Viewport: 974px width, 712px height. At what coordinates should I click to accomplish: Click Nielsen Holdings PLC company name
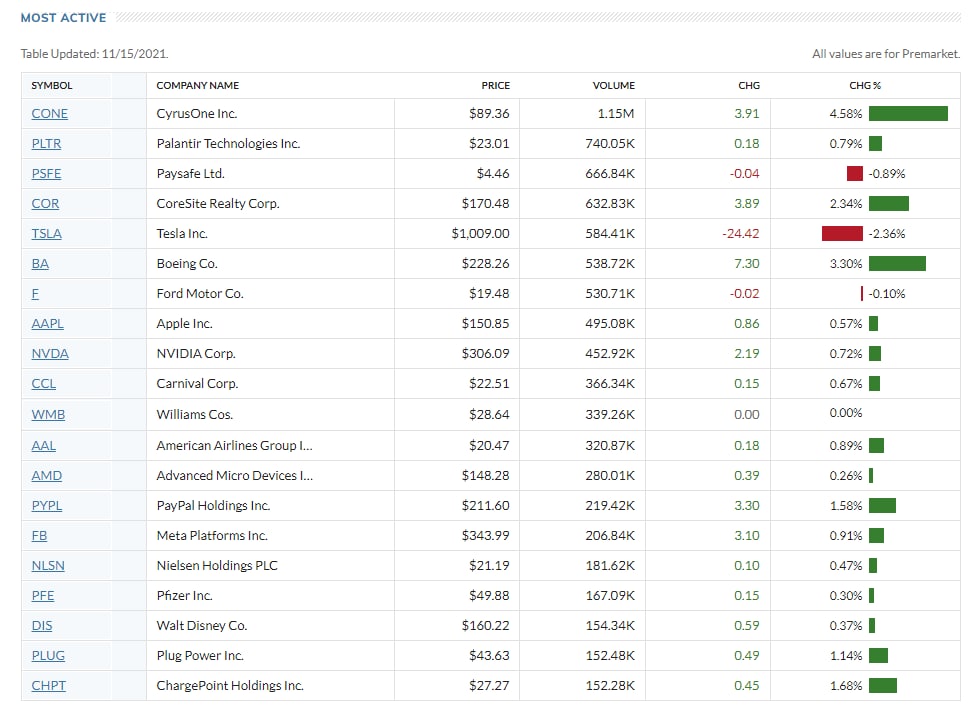[217, 566]
